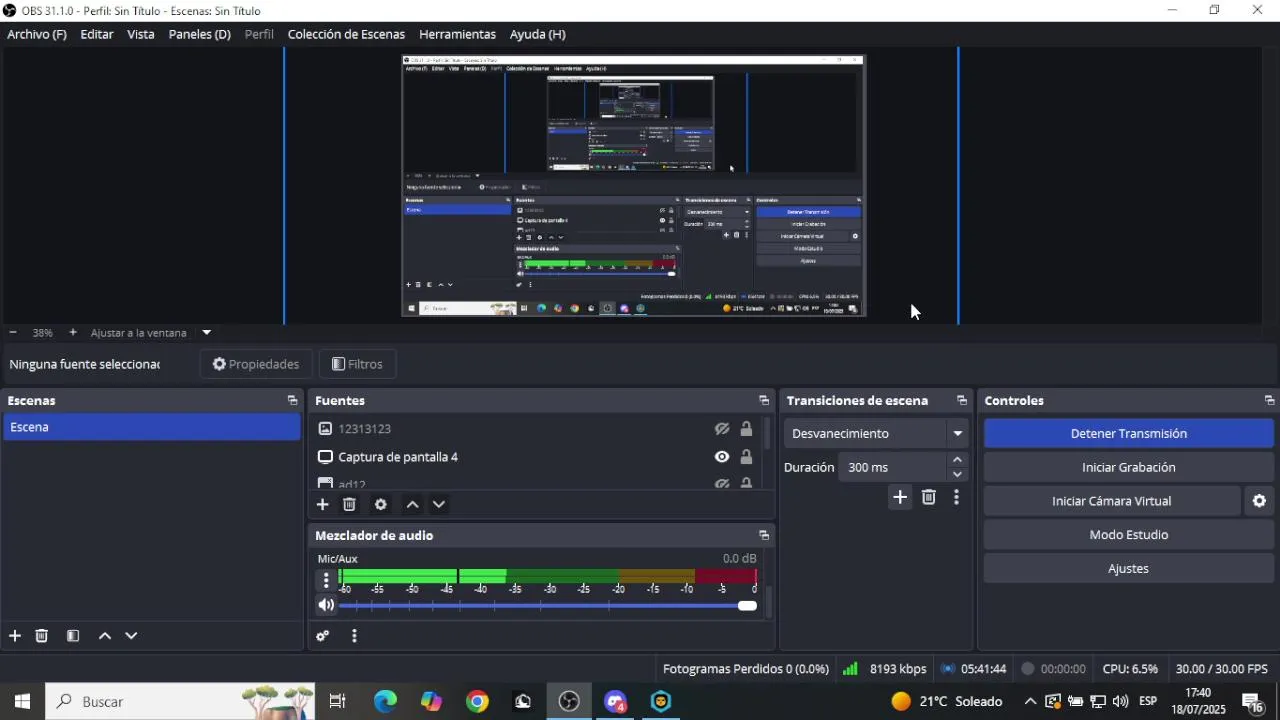Toggle lock on Captura de pantalla 4
1280x720 pixels.
pos(746,457)
